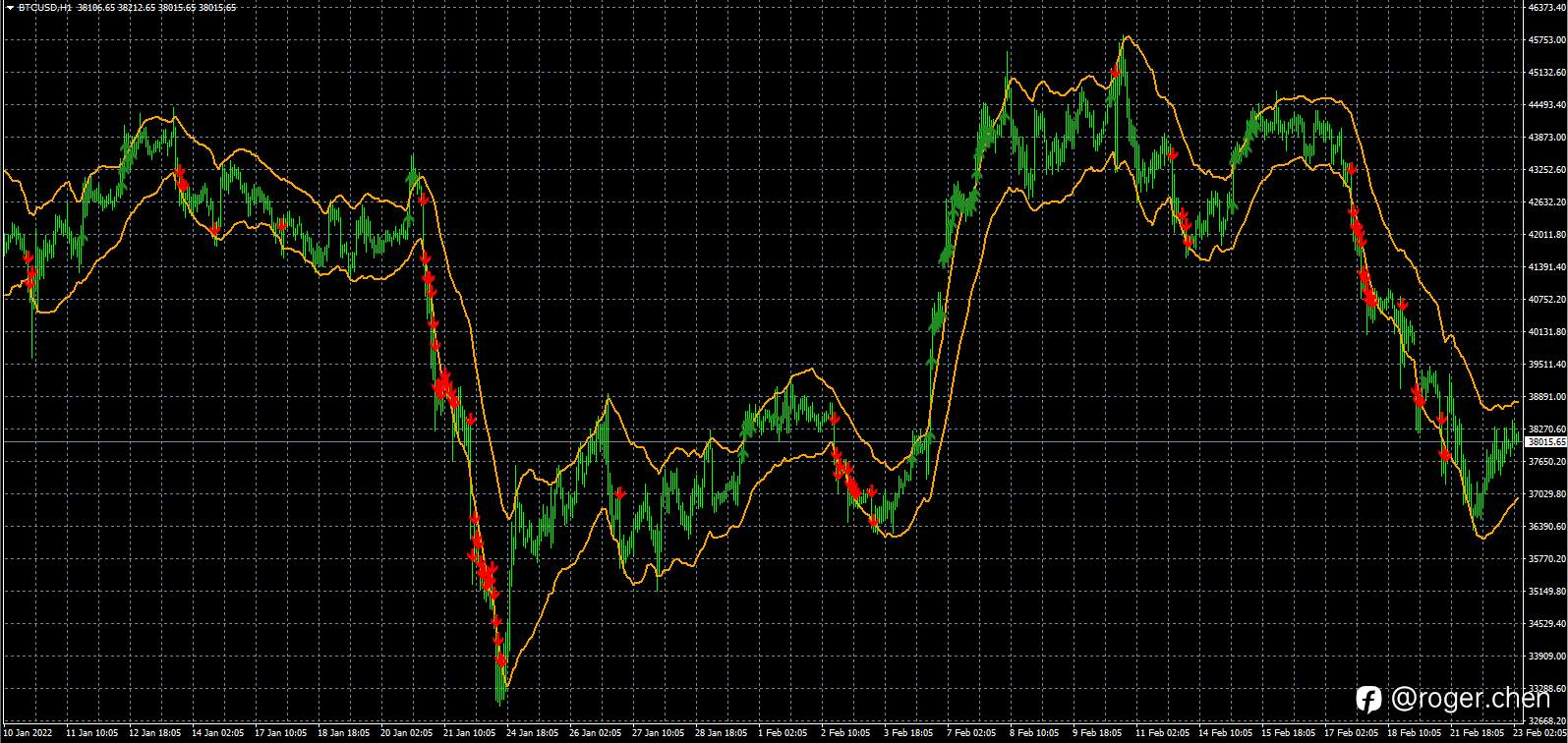Click price axis value 37029.80
The height and width of the screenshot is (743, 1568).
pos(1546,493)
